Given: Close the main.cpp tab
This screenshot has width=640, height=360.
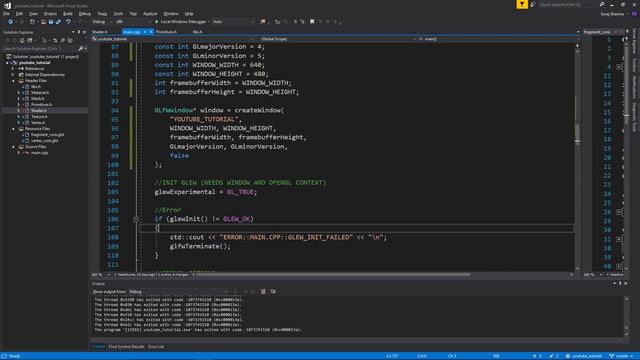Looking at the screenshot, I should (151, 32).
